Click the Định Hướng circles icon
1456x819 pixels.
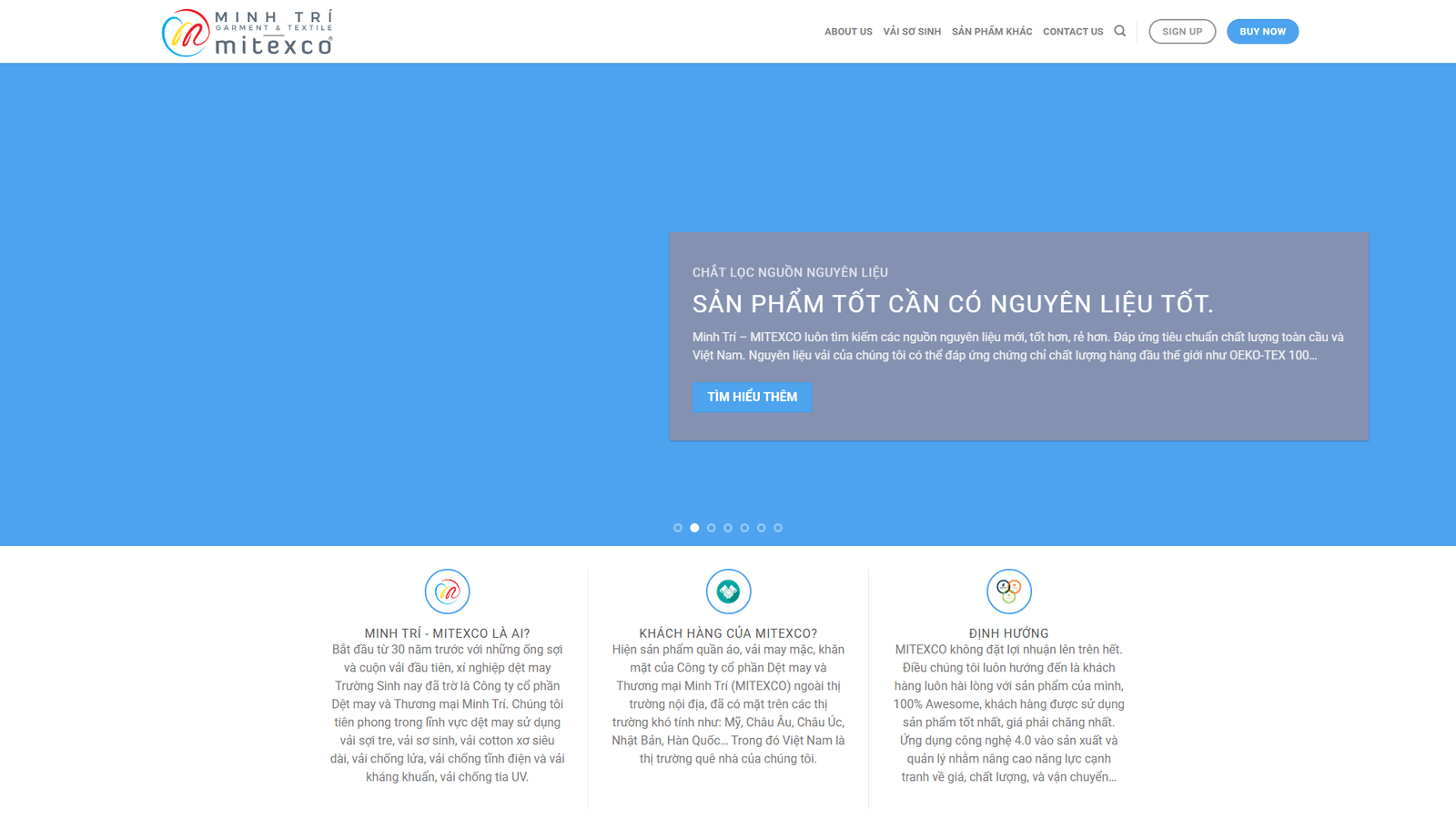click(x=1008, y=591)
